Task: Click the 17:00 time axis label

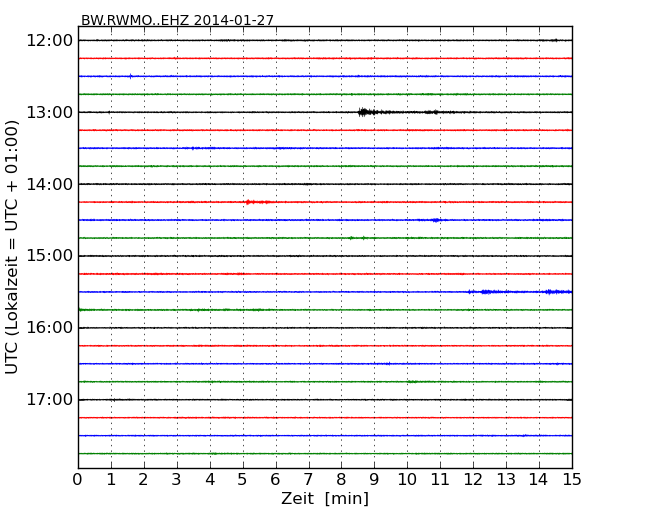Action: 49,400
